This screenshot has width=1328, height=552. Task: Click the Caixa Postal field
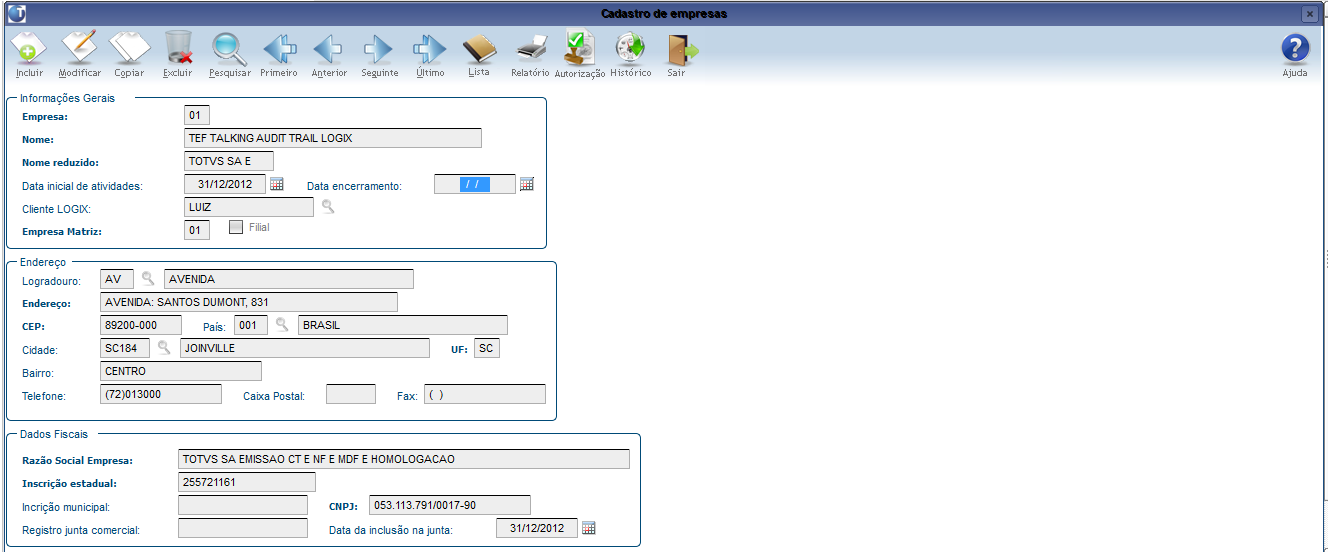(x=351, y=394)
